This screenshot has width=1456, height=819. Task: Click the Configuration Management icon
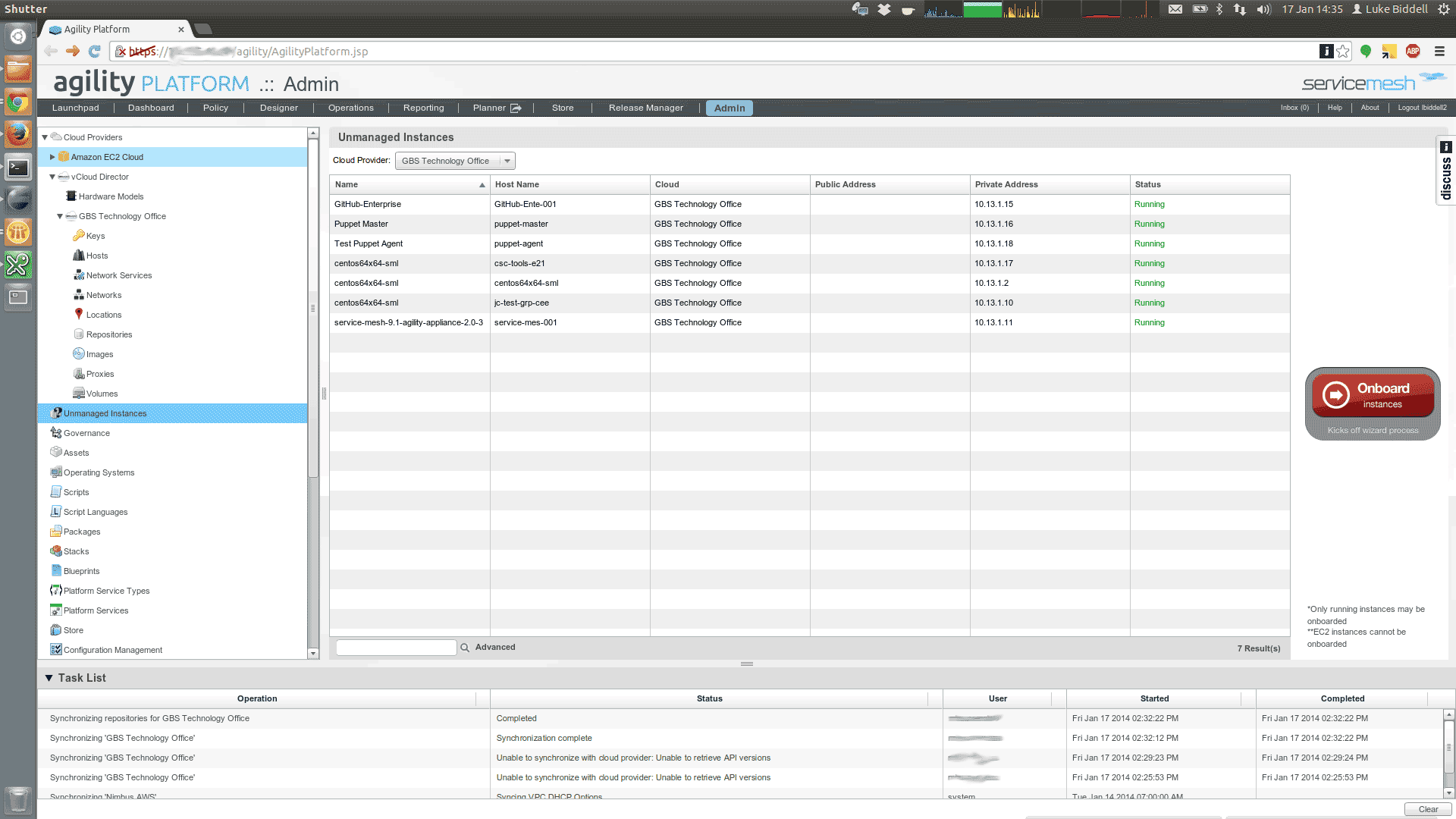point(55,650)
